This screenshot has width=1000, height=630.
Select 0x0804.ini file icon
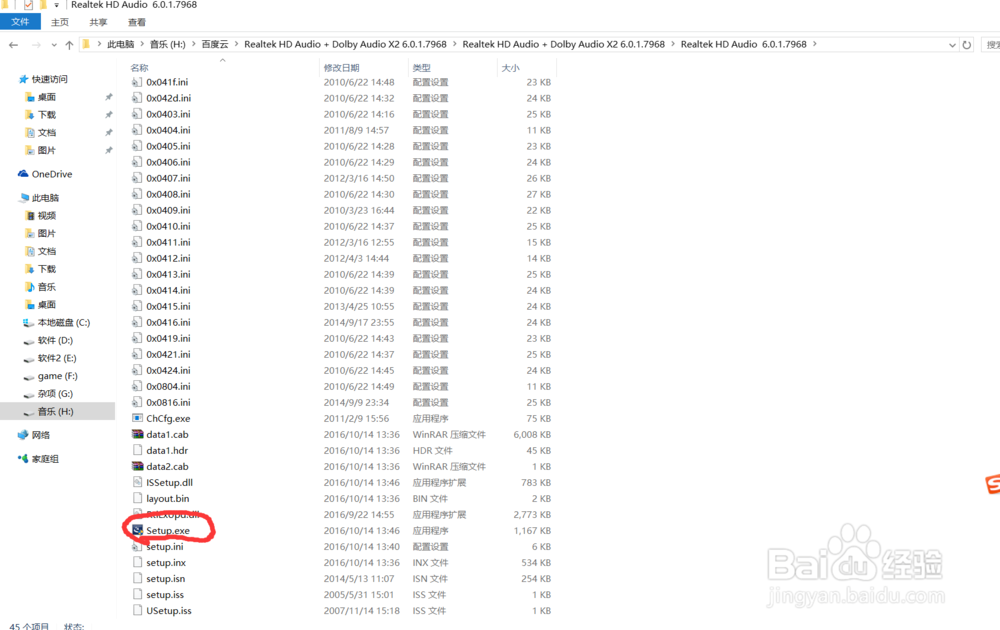coord(137,386)
